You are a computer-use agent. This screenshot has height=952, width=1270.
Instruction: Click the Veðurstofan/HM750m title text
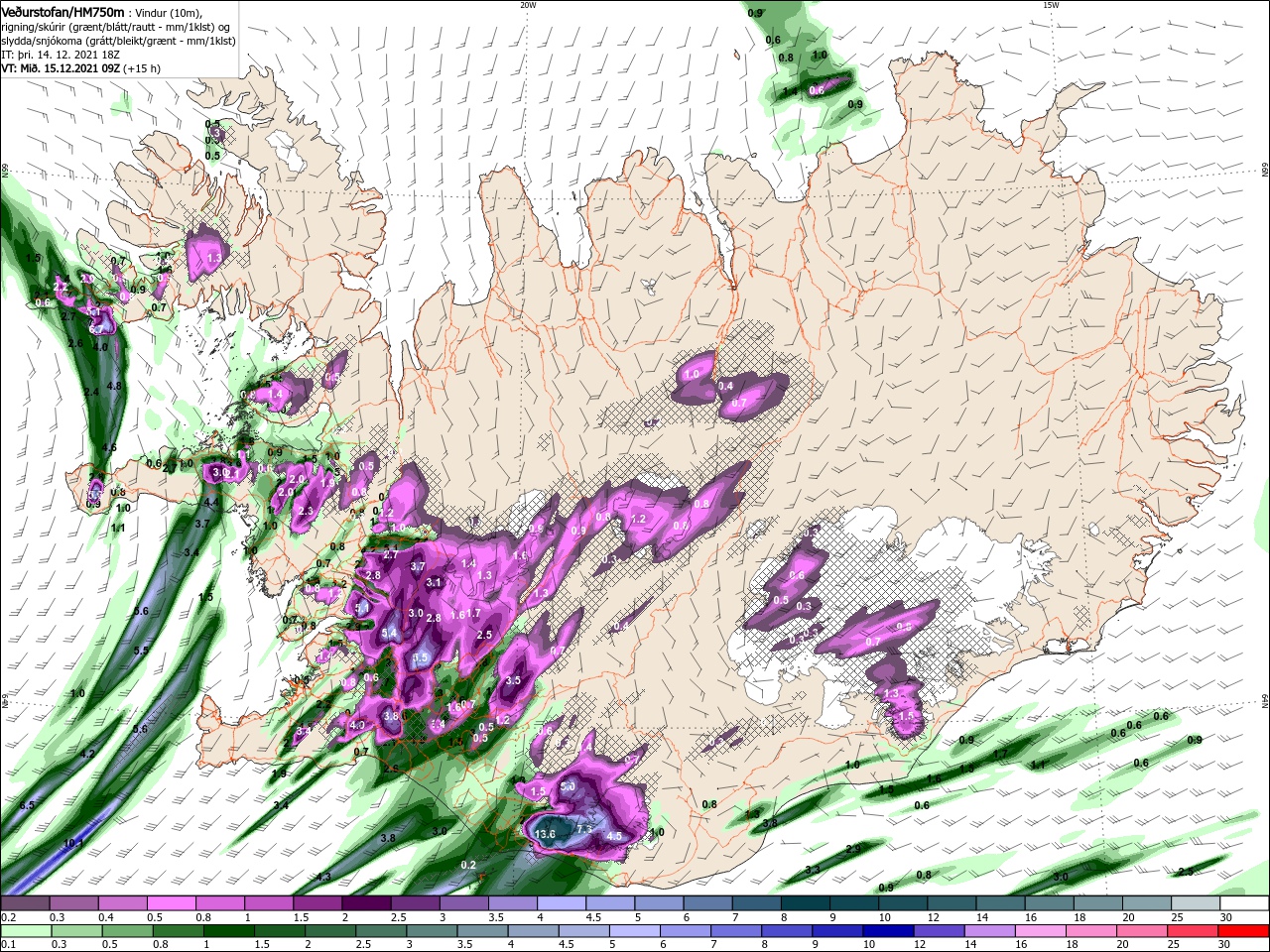[63, 12]
